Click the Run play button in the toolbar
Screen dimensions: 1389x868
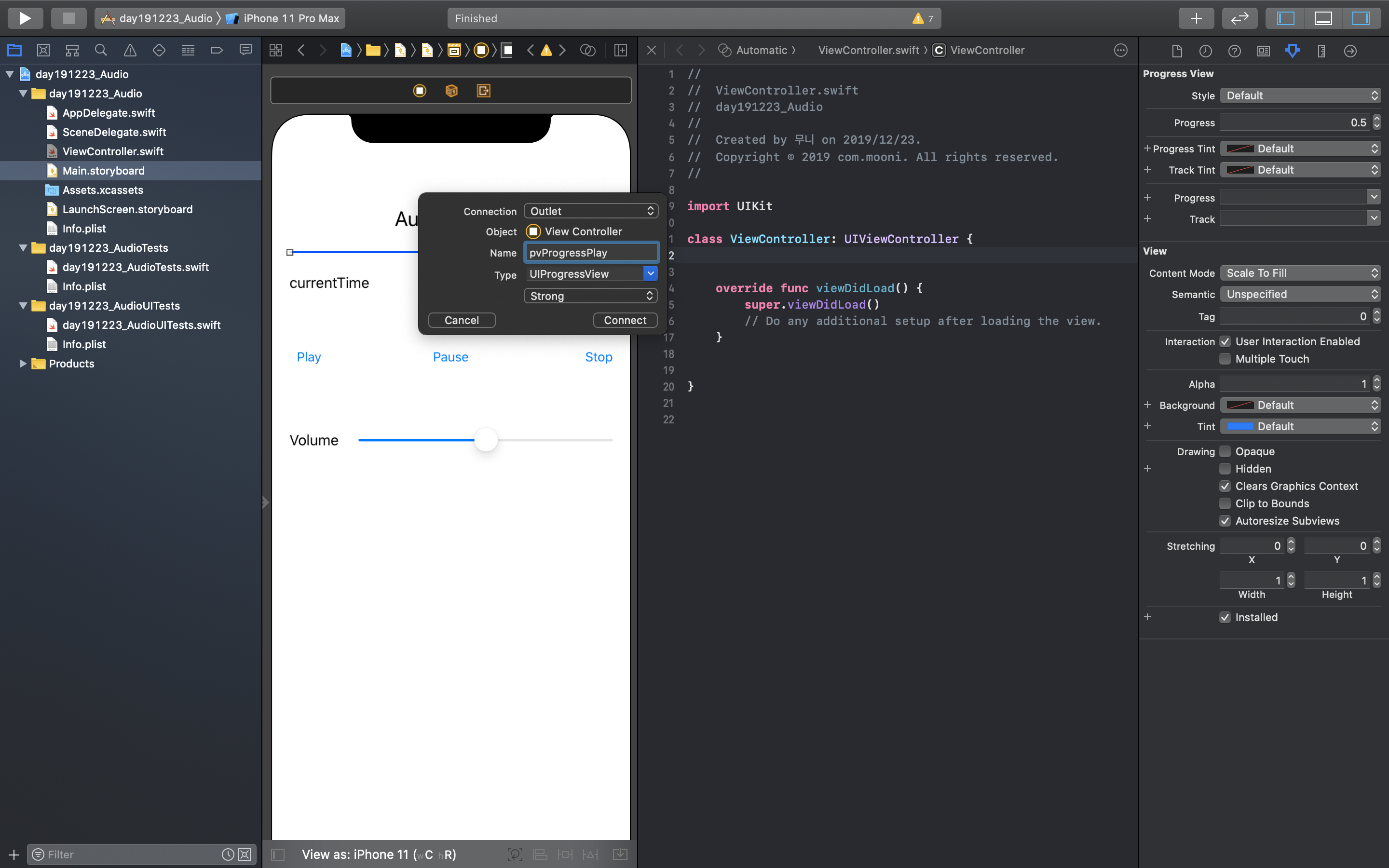[25, 18]
